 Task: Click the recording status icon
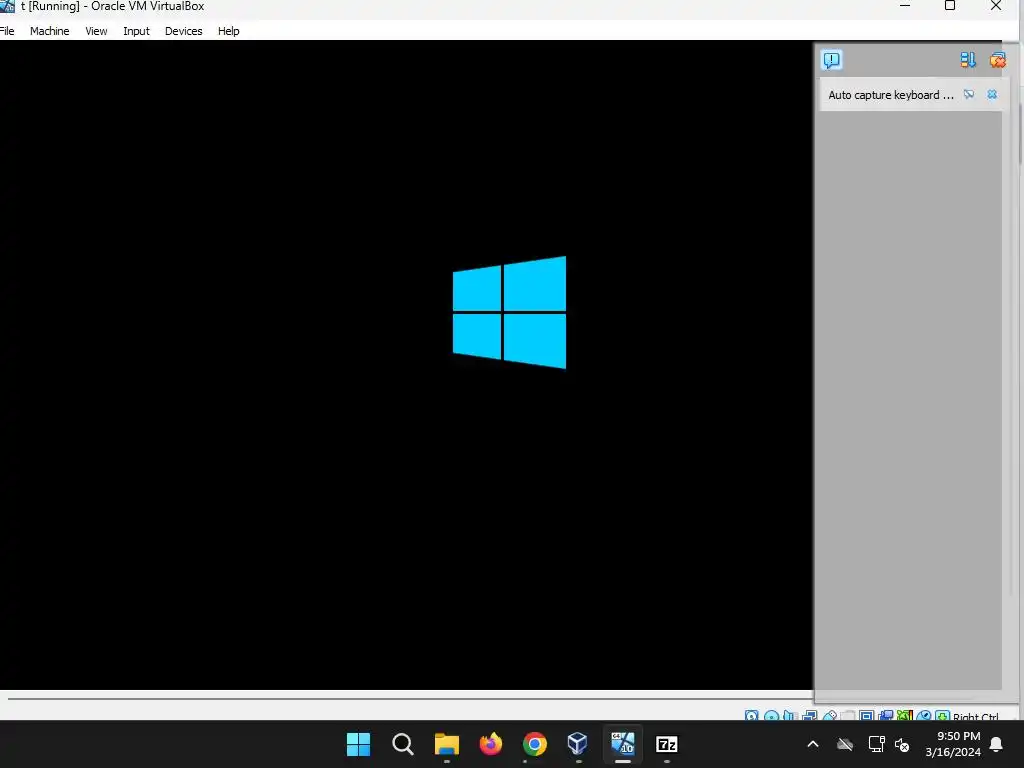[x=886, y=716]
